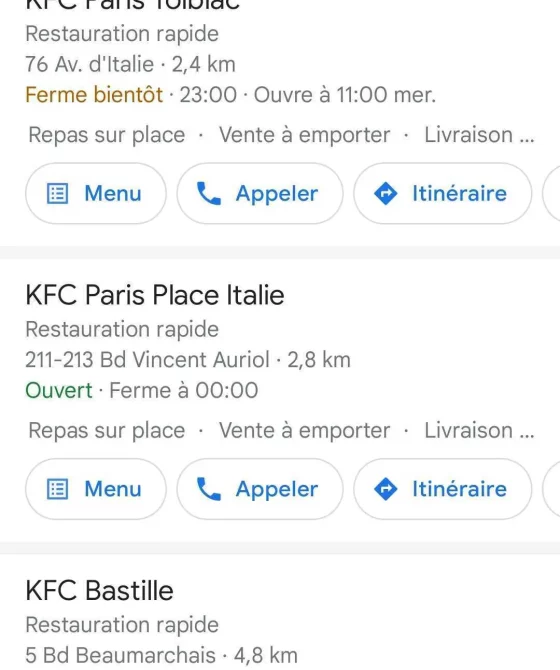This screenshot has width=560, height=670.
Task: Select address 211-213 Bd Vincent Auriol
Action: pyautogui.click(x=147, y=360)
